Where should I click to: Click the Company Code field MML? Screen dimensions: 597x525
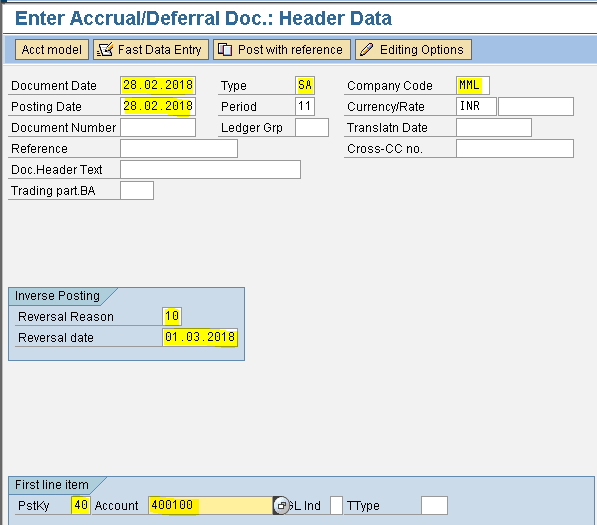pos(473,85)
